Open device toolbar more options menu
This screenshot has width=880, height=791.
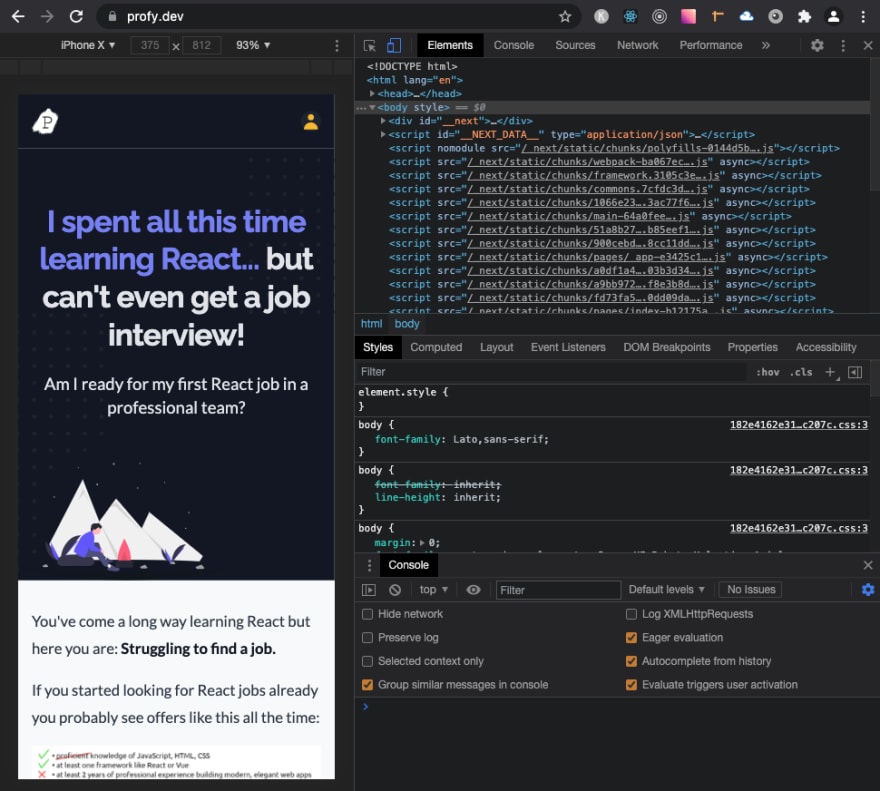[x=337, y=45]
